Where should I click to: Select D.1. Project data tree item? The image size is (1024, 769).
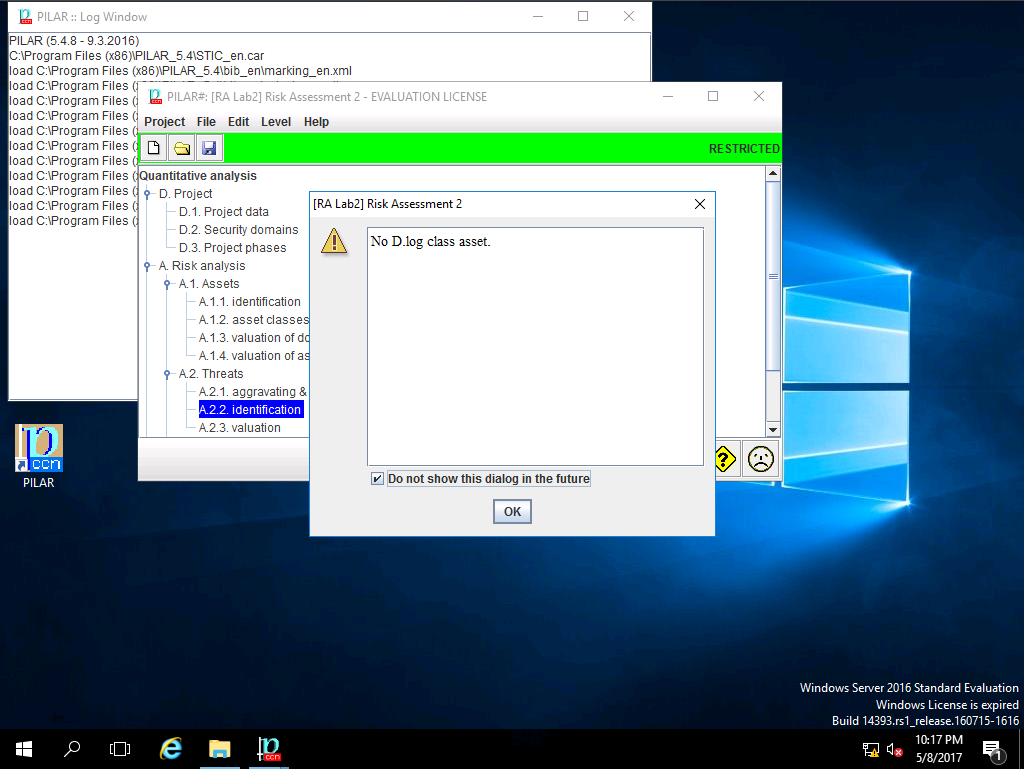coord(223,212)
